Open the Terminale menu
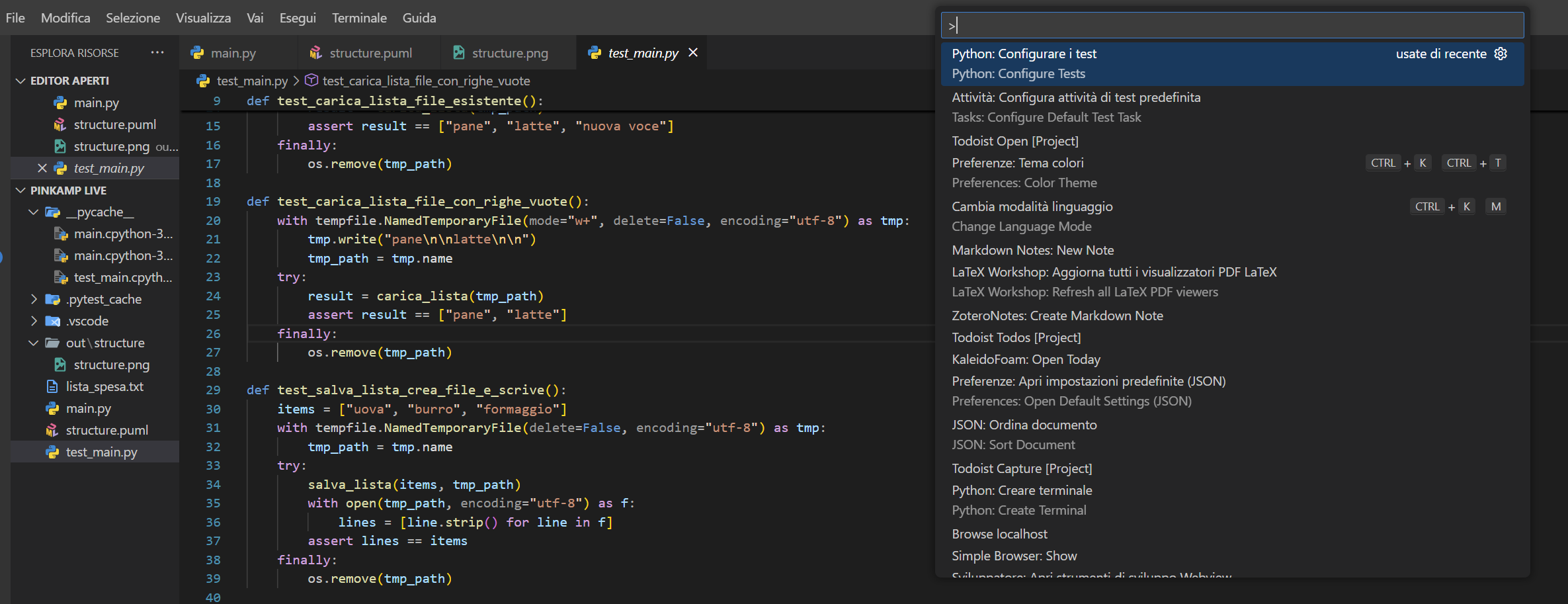The image size is (1568, 604). [x=359, y=18]
